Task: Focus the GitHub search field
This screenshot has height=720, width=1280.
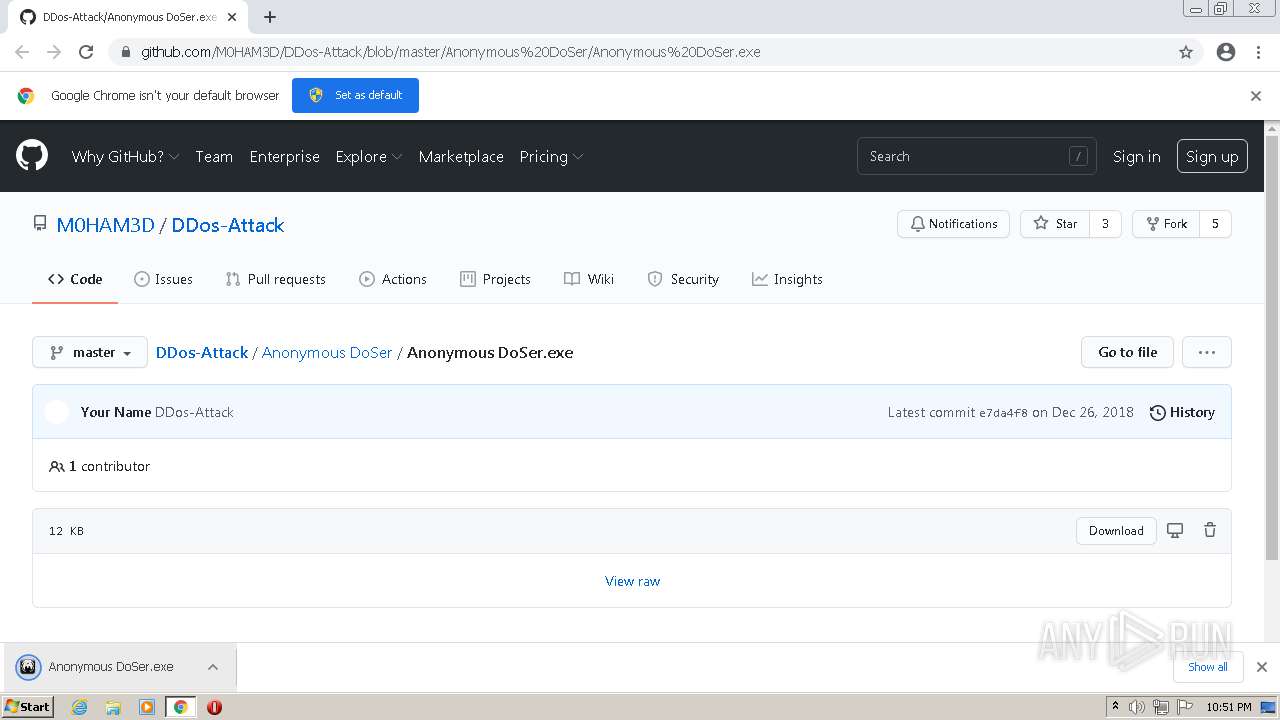Action: (x=976, y=156)
